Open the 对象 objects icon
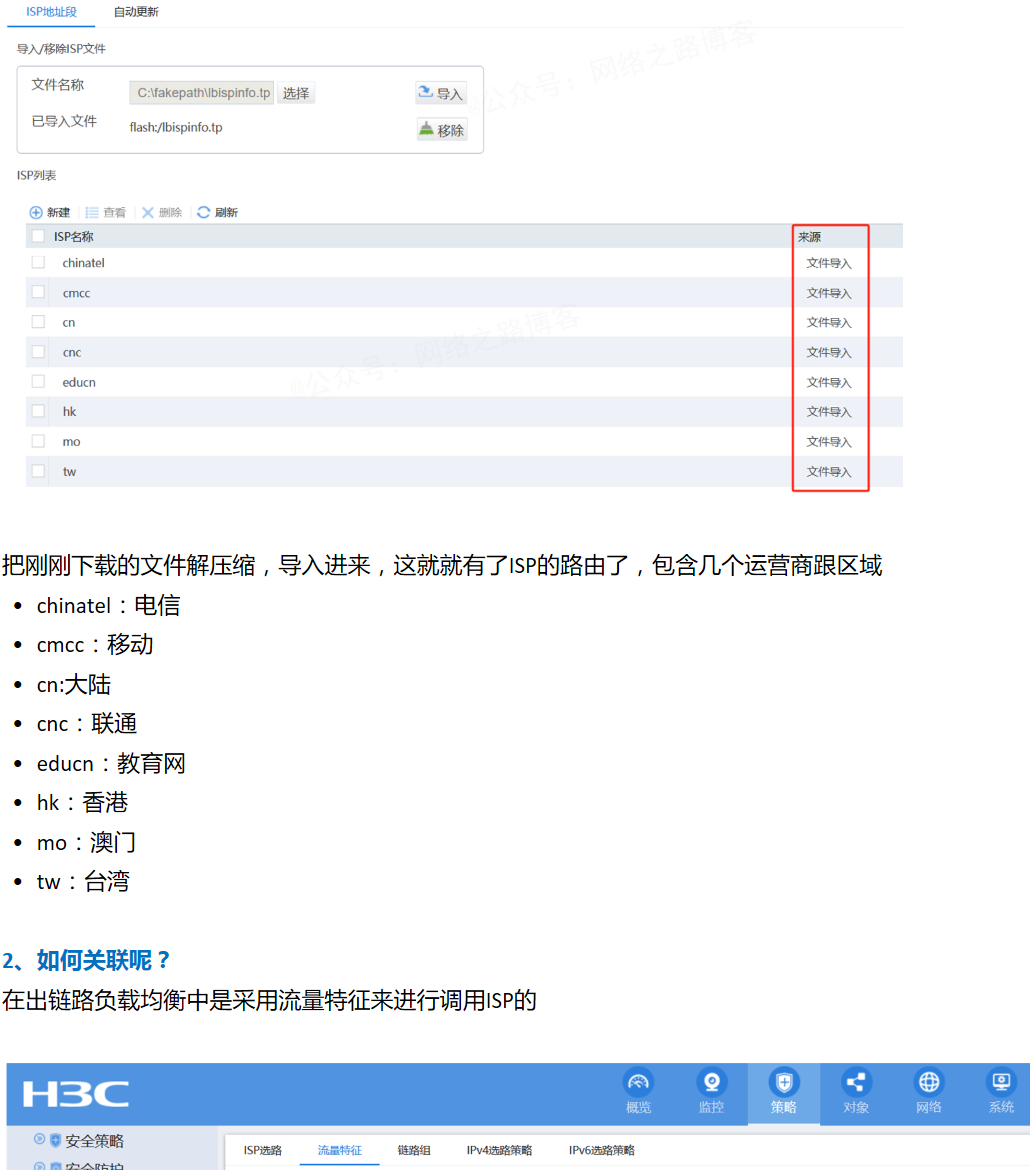 tap(856, 1083)
